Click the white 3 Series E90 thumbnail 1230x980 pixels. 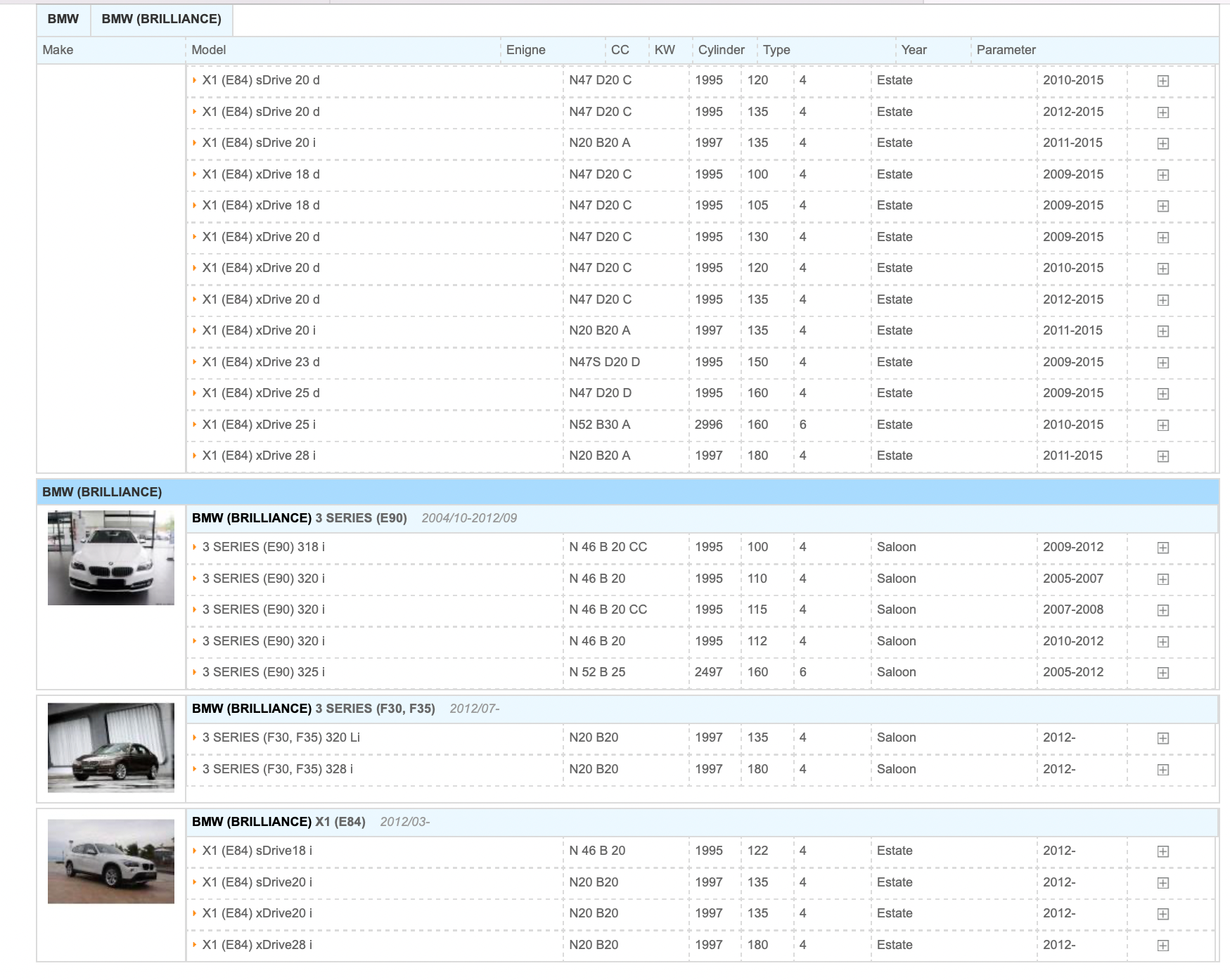pyautogui.click(x=110, y=557)
